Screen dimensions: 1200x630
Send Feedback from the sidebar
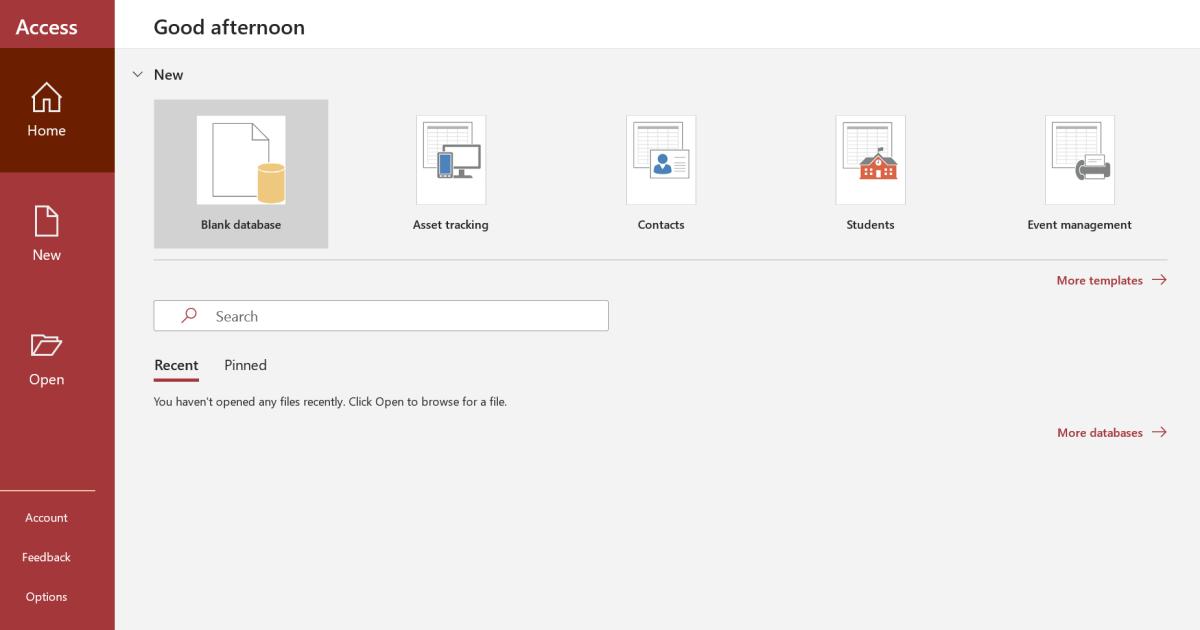coord(46,557)
